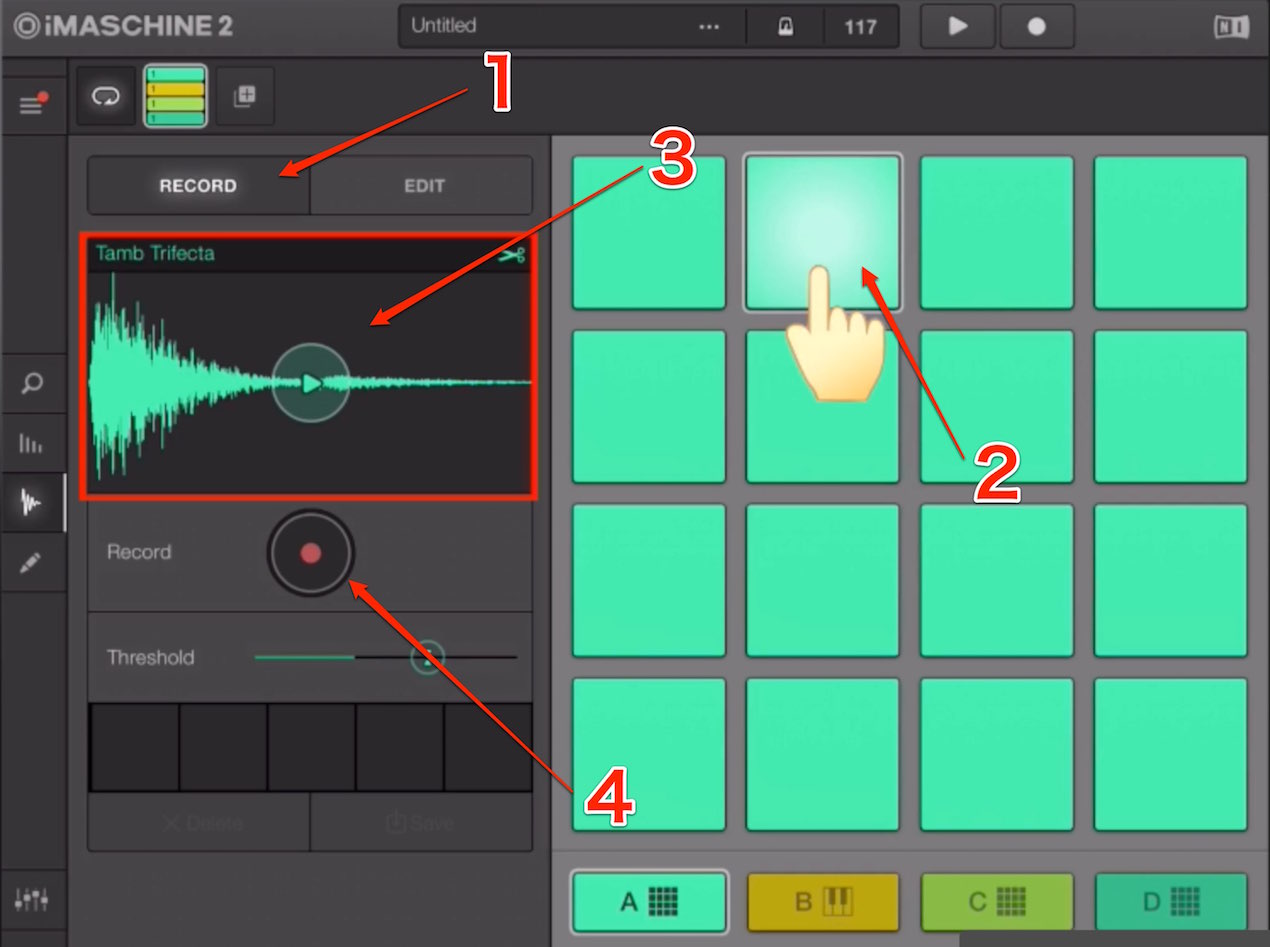Open the pencil edit sidebar icon
This screenshot has width=1270, height=947.
click(32, 562)
